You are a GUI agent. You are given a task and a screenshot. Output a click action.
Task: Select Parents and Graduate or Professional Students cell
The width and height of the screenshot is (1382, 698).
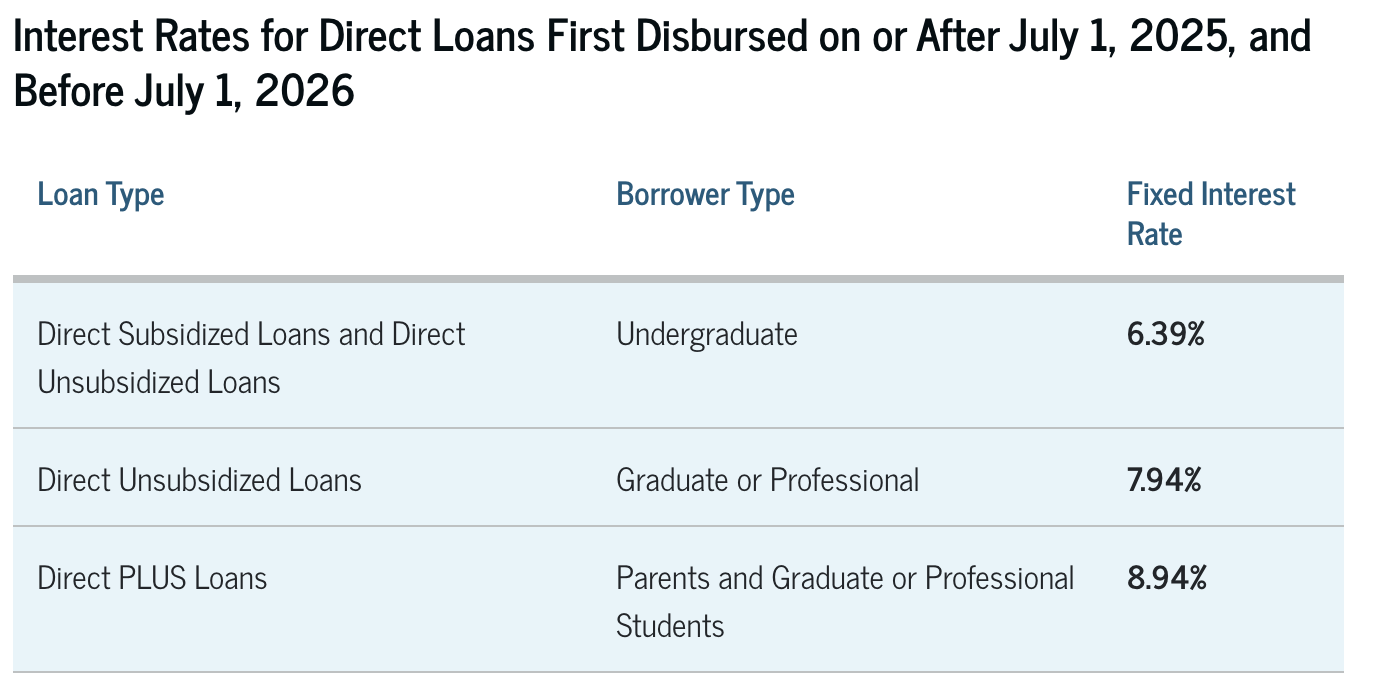[x=845, y=602]
